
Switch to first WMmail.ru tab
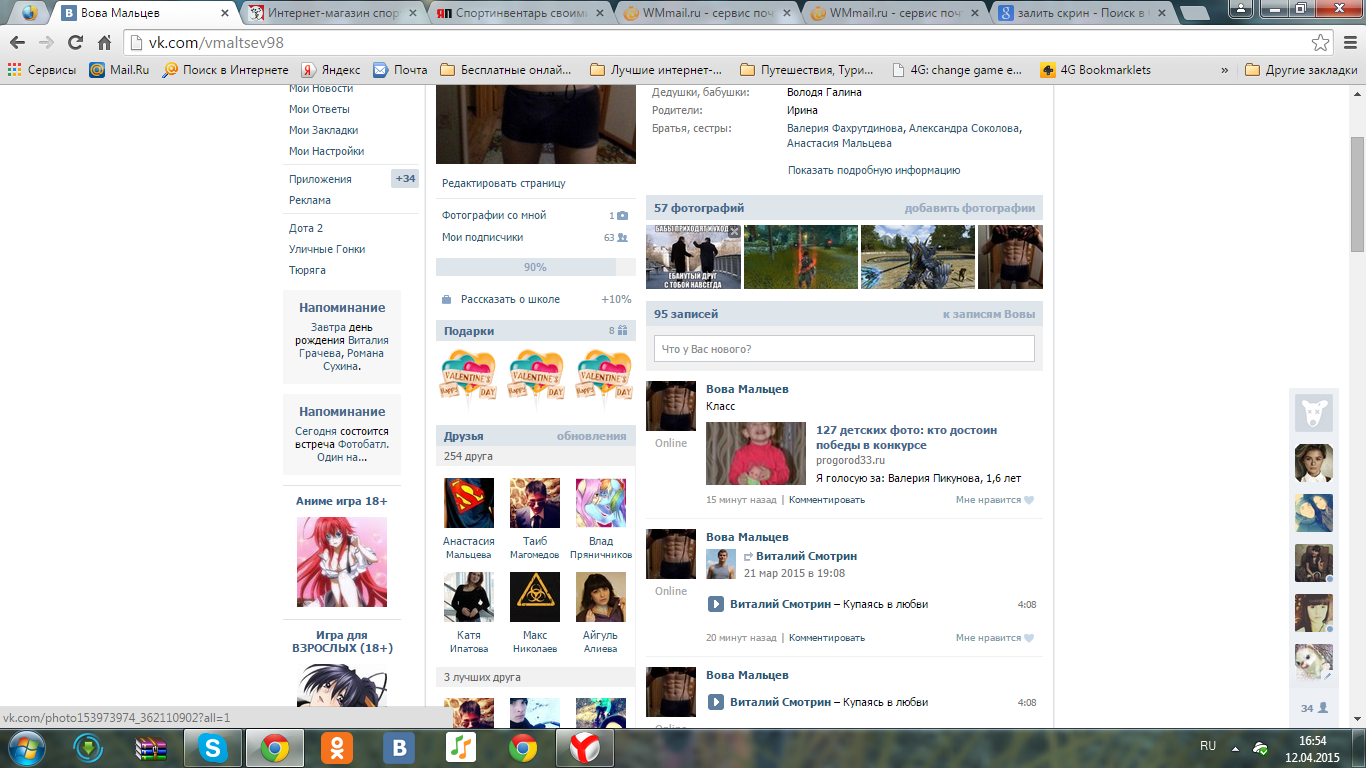pyautogui.click(x=707, y=13)
